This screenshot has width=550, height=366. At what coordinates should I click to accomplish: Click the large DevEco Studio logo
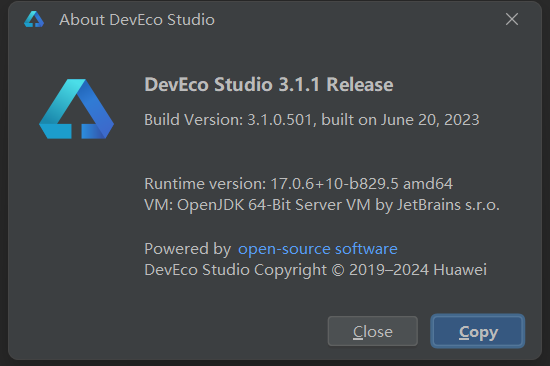(76, 109)
